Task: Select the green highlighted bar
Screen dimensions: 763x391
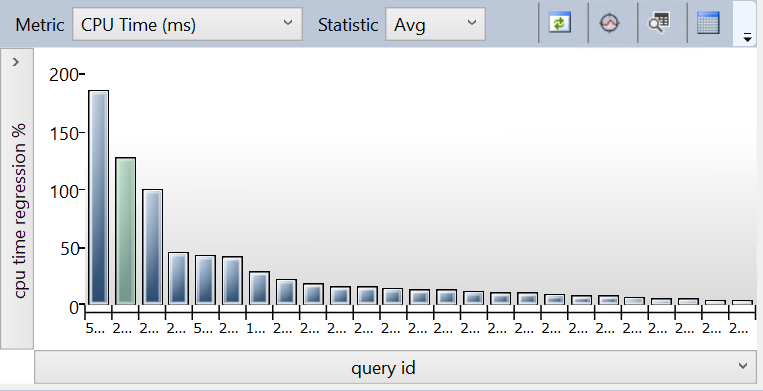Action: (126, 231)
